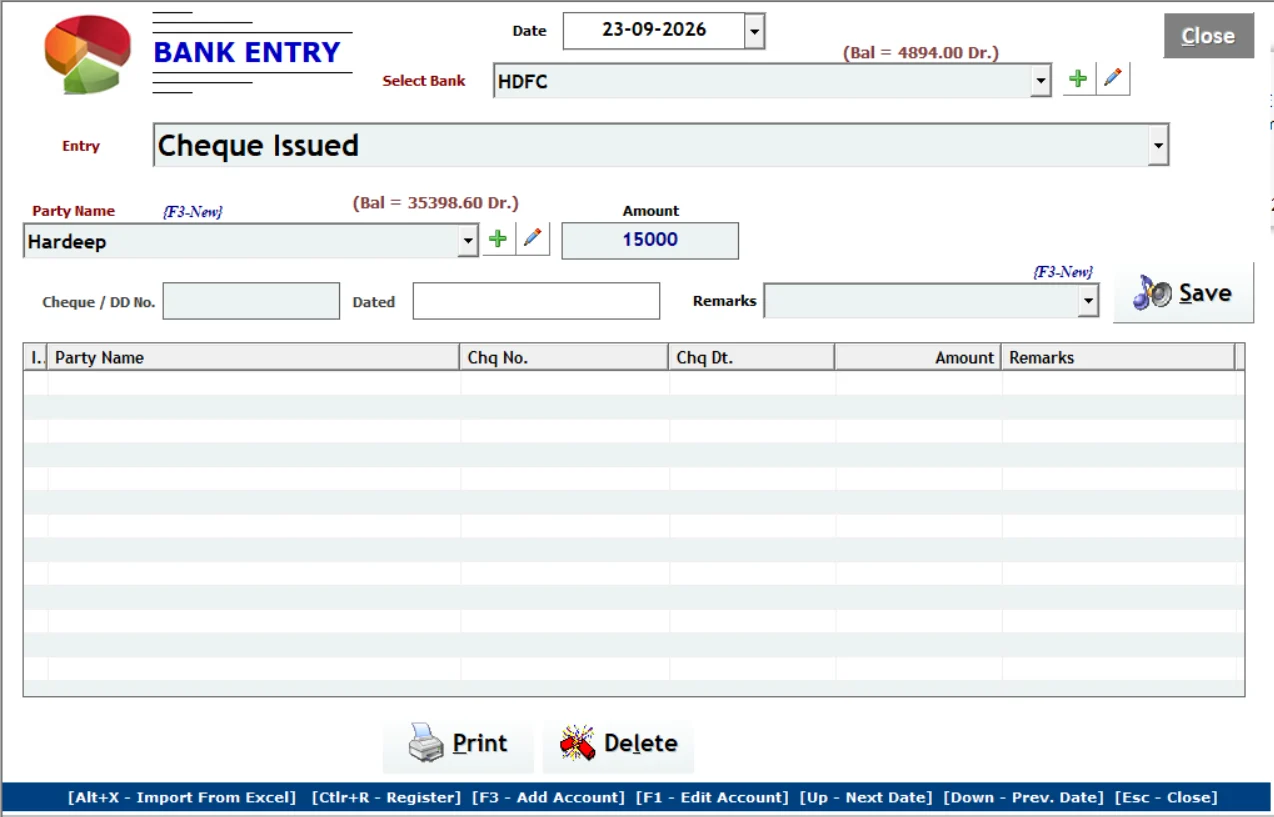Expand the Remarks dropdown arrow
Screen dimensions: 1274x817
click(1088, 301)
